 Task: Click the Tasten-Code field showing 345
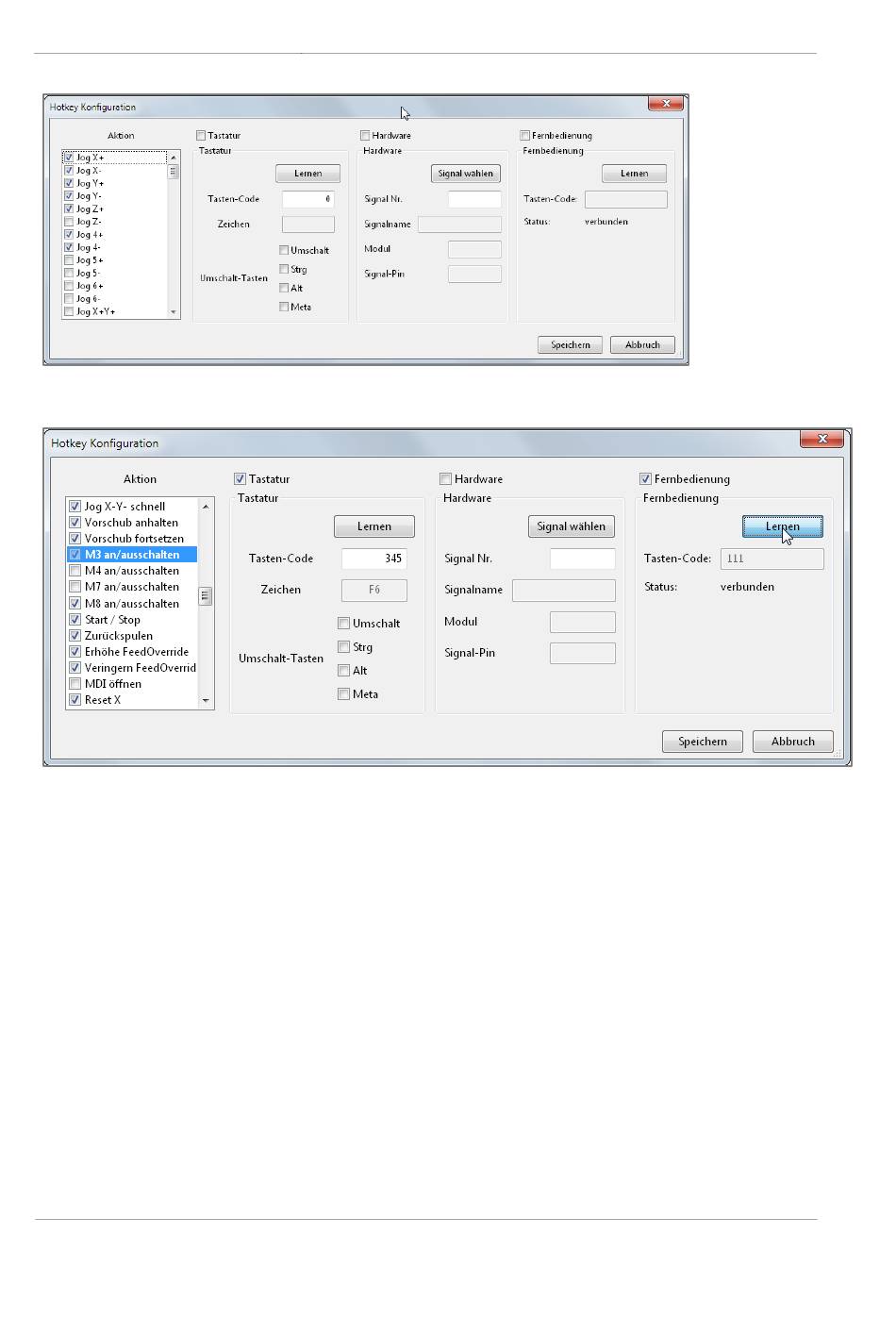coord(373,559)
